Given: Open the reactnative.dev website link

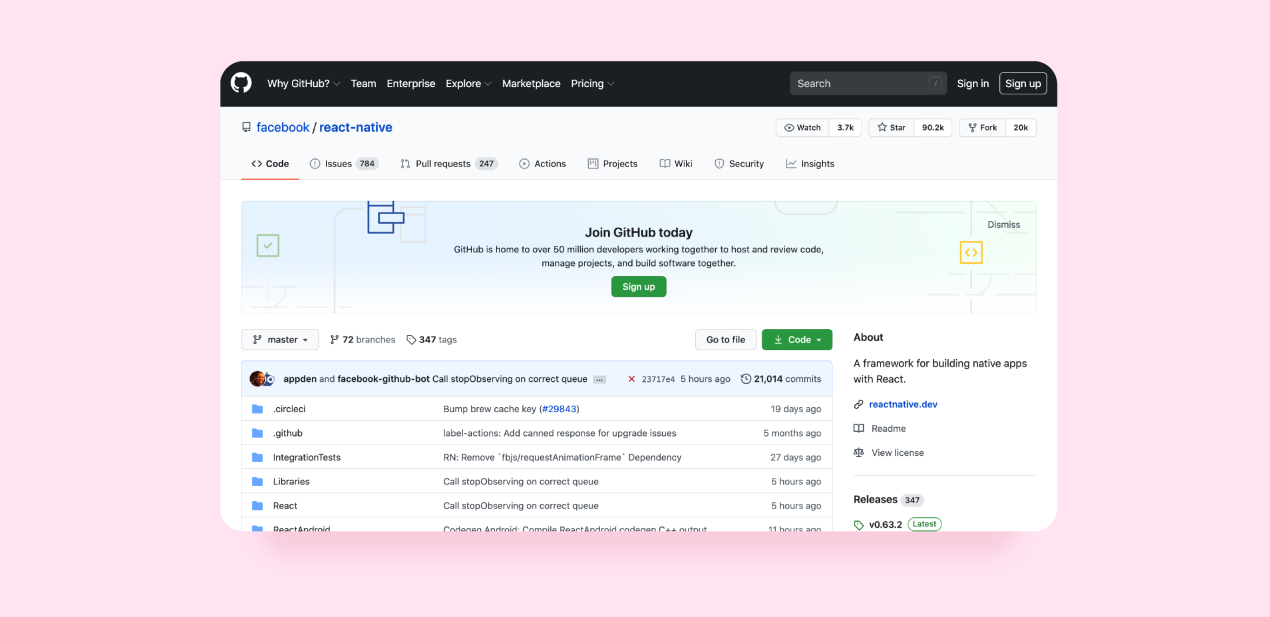Looking at the screenshot, I should pos(903,404).
